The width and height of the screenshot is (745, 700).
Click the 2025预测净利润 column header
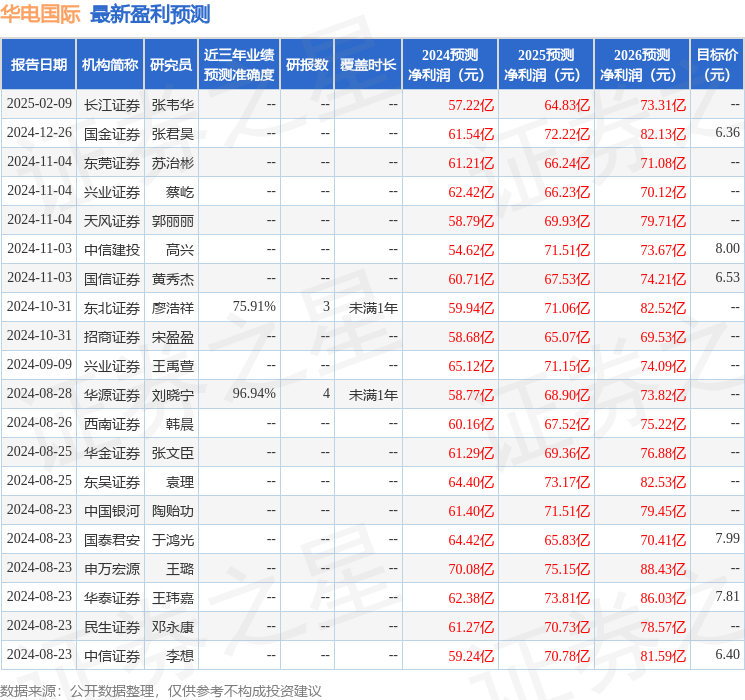(546, 65)
